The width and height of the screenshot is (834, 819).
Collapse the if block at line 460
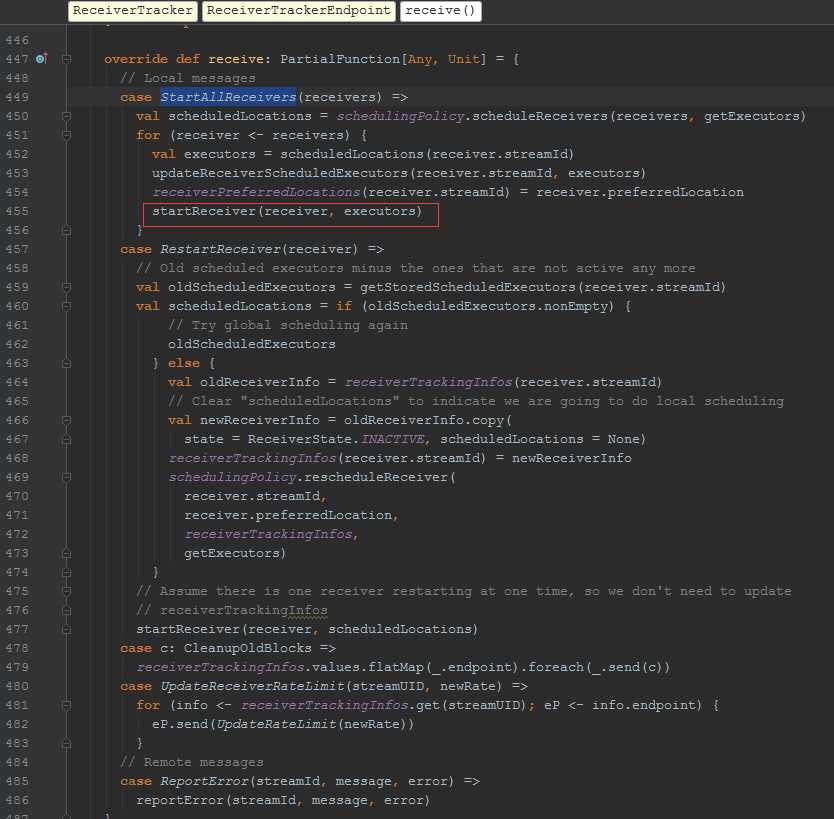[x=66, y=306]
